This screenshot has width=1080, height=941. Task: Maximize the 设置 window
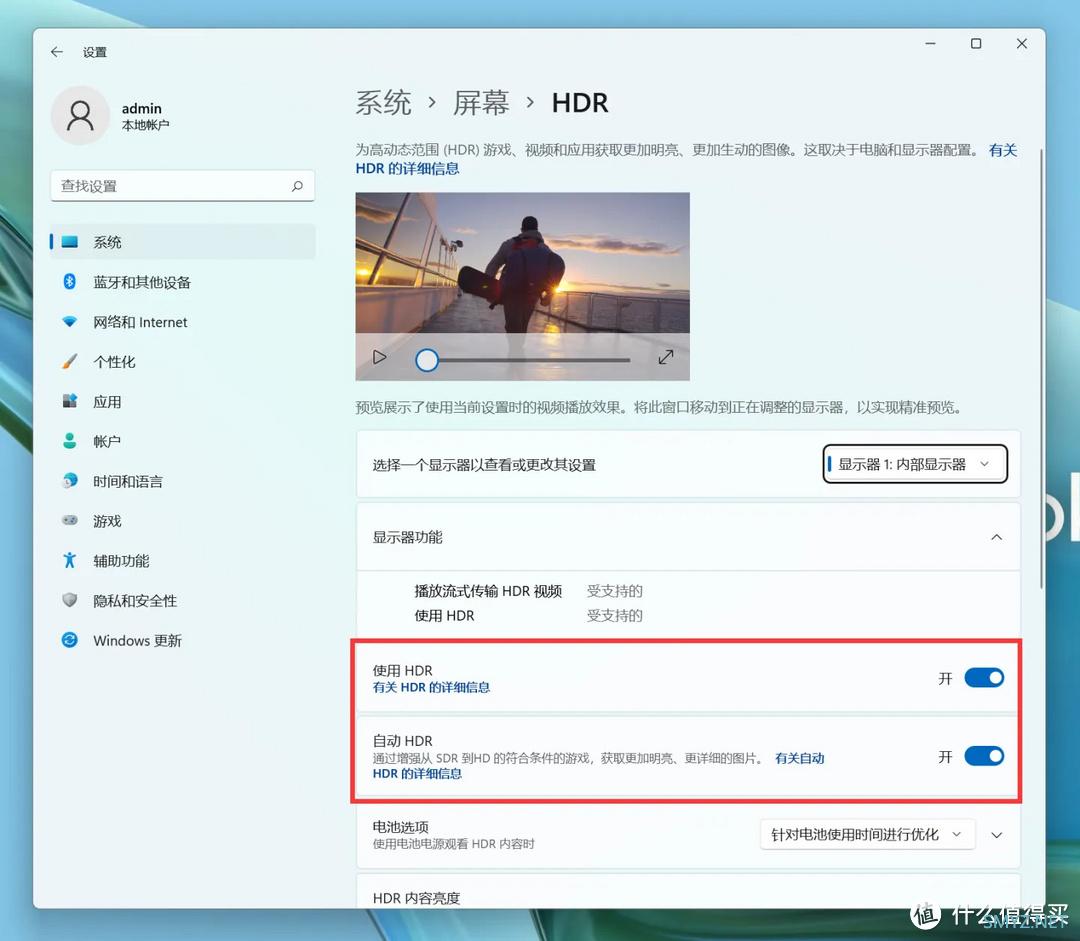tap(976, 43)
